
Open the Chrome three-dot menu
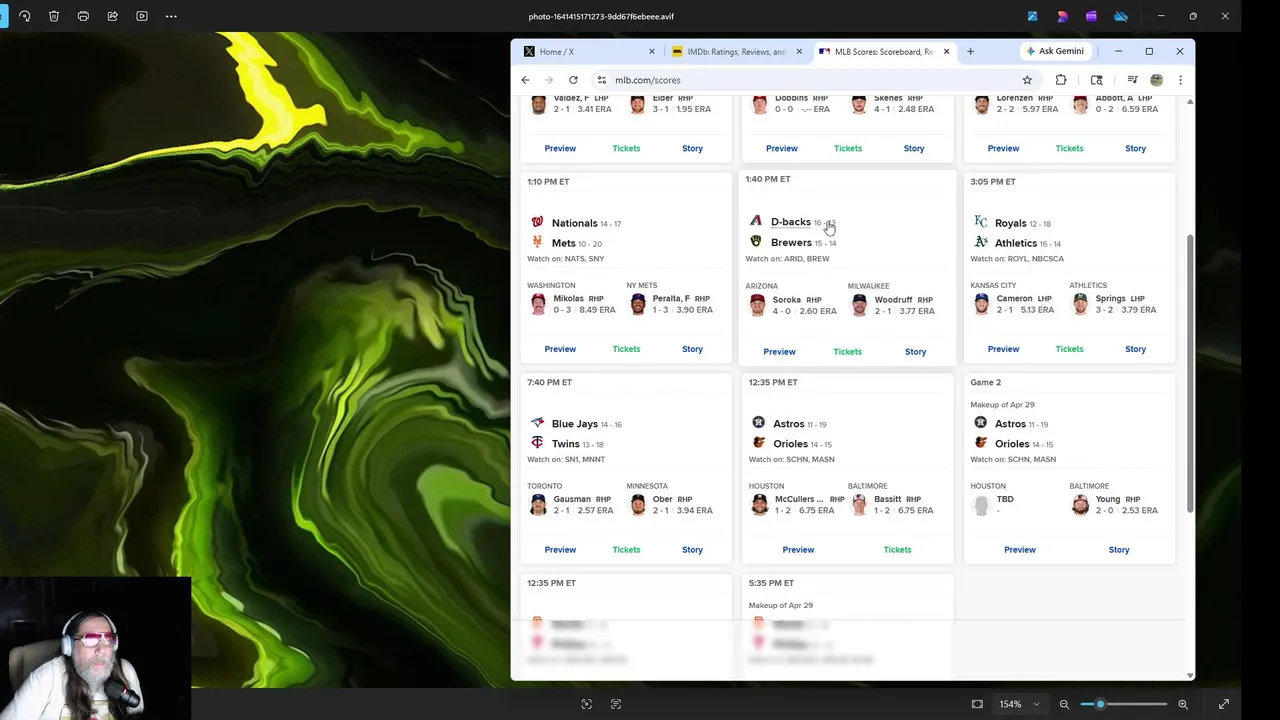click(1180, 80)
